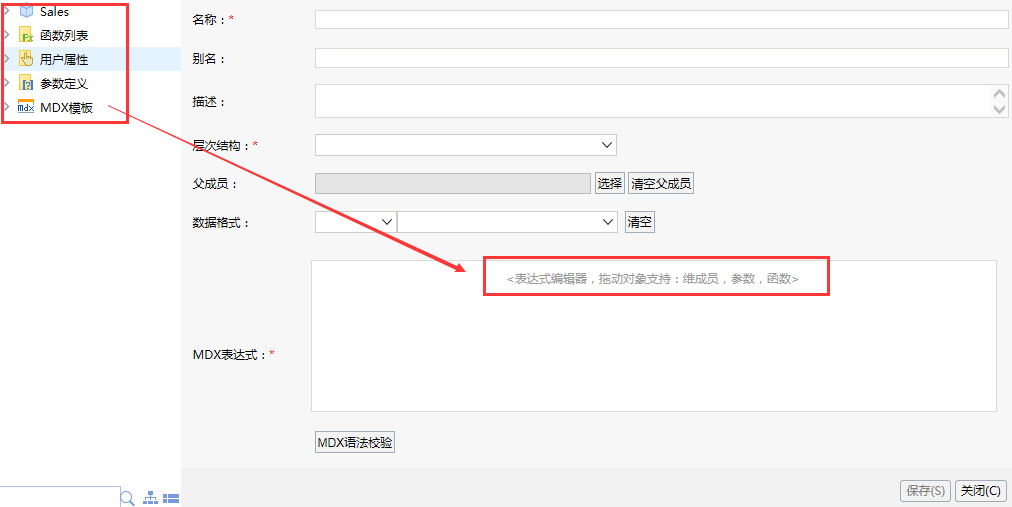
Task: Click the tree search input box
Action: click(x=59, y=497)
